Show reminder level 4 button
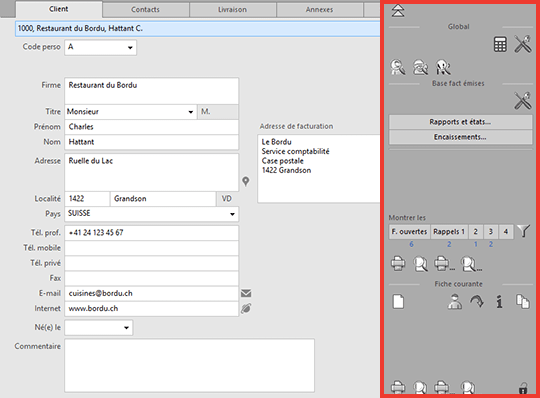The height and width of the screenshot is (398, 540). click(506, 232)
